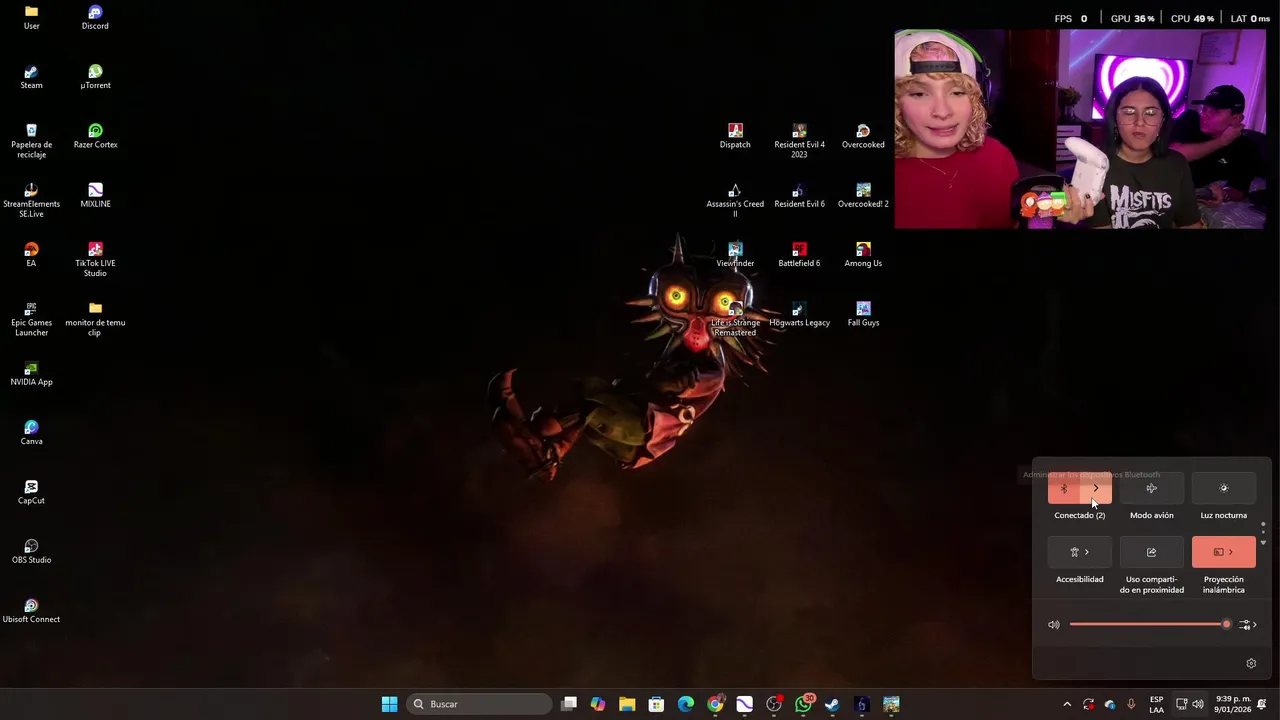Open Proyección inalámbrica options
This screenshot has height=720, width=1280.
[1224, 552]
